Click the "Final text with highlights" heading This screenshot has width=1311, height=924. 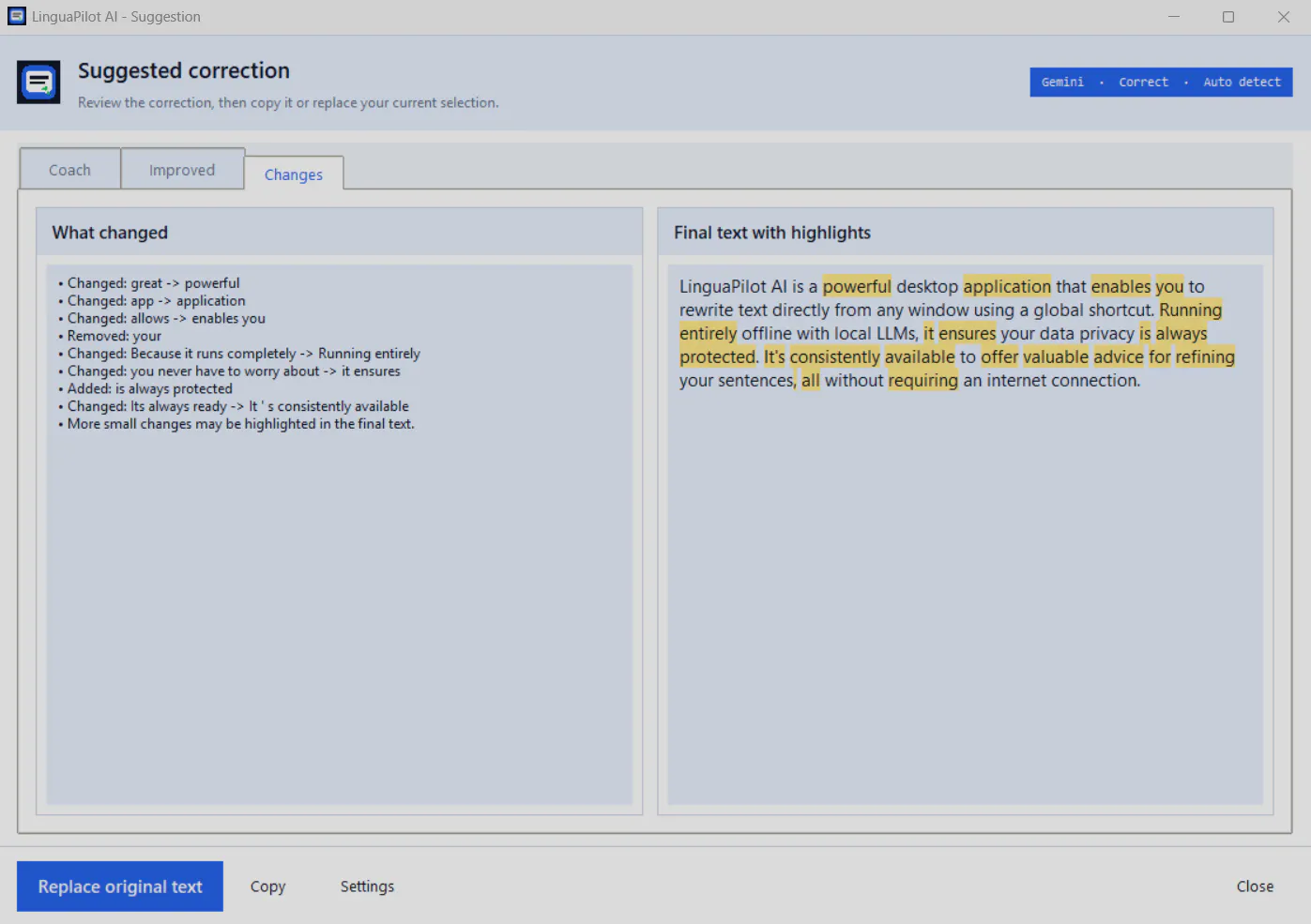tap(772, 233)
